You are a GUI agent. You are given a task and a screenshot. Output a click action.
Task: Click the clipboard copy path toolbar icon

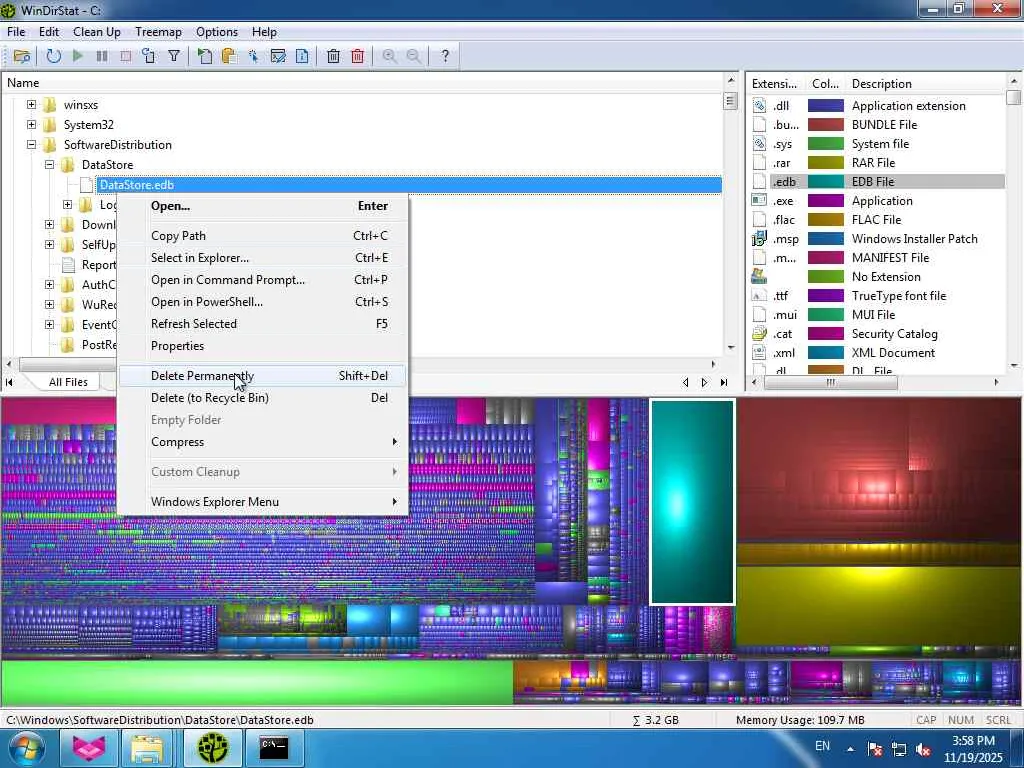click(229, 56)
